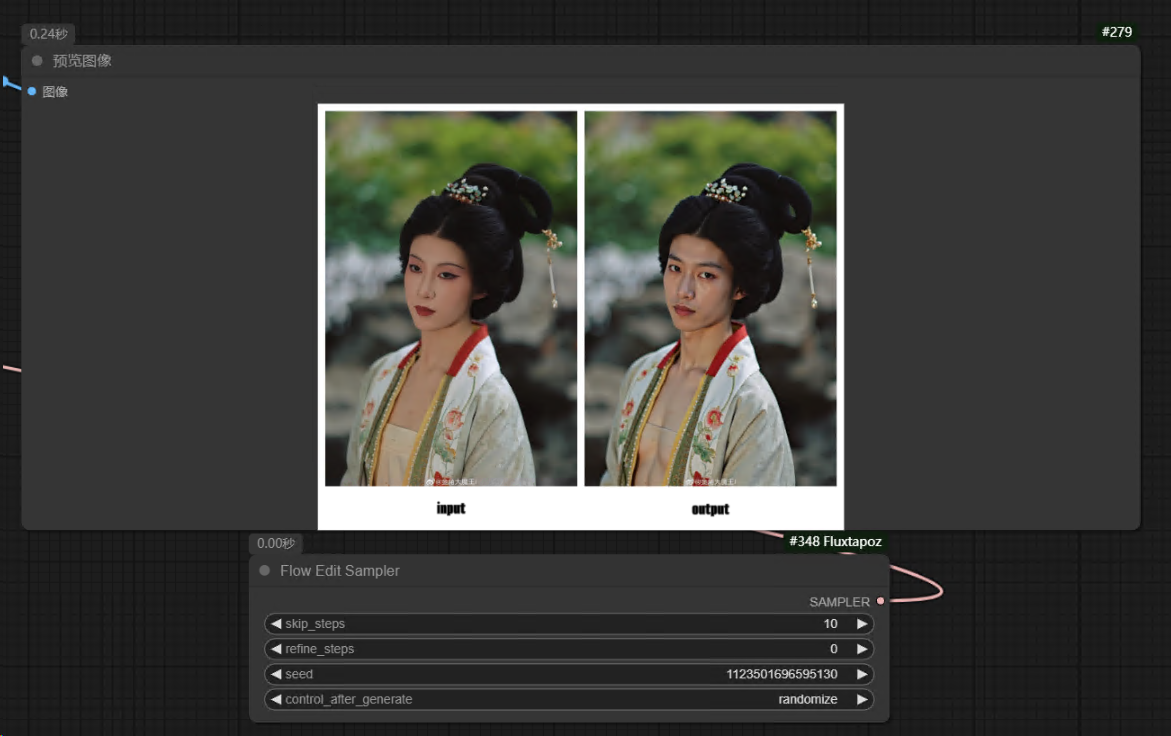Decrease refine_steps using the left arrow
This screenshot has width=1171, height=736.
[x=276, y=649]
